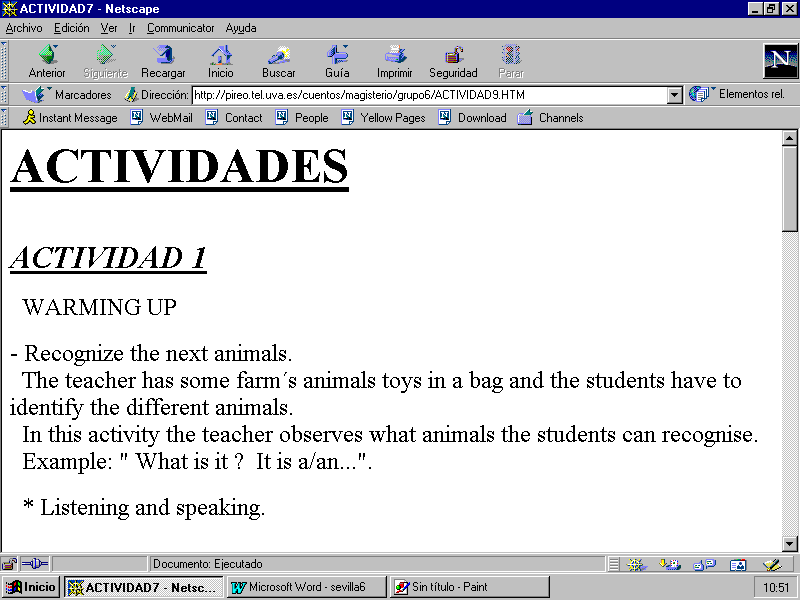
Task: Click in the Dirección URL field
Action: [430, 95]
